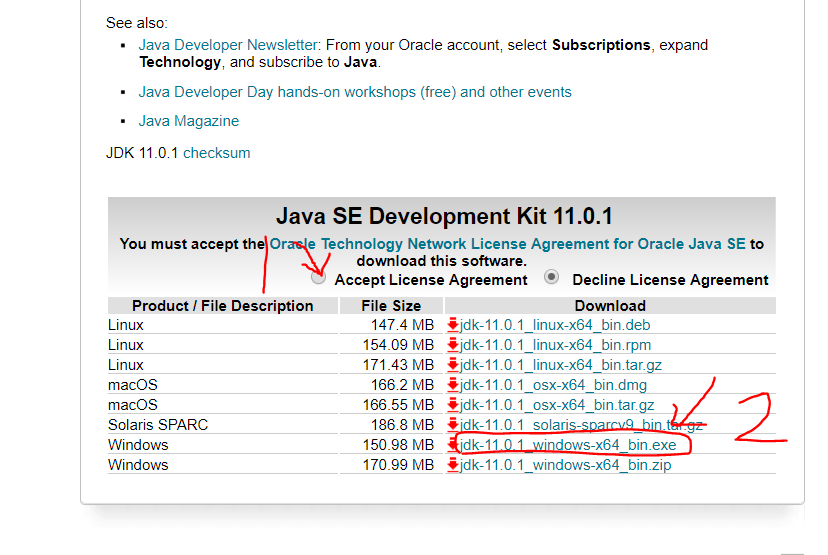This screenshot has width=828, height=555.
Task: Download jdk-11.0.1_windows-x64_bin.exe installer
Action: 568,445
